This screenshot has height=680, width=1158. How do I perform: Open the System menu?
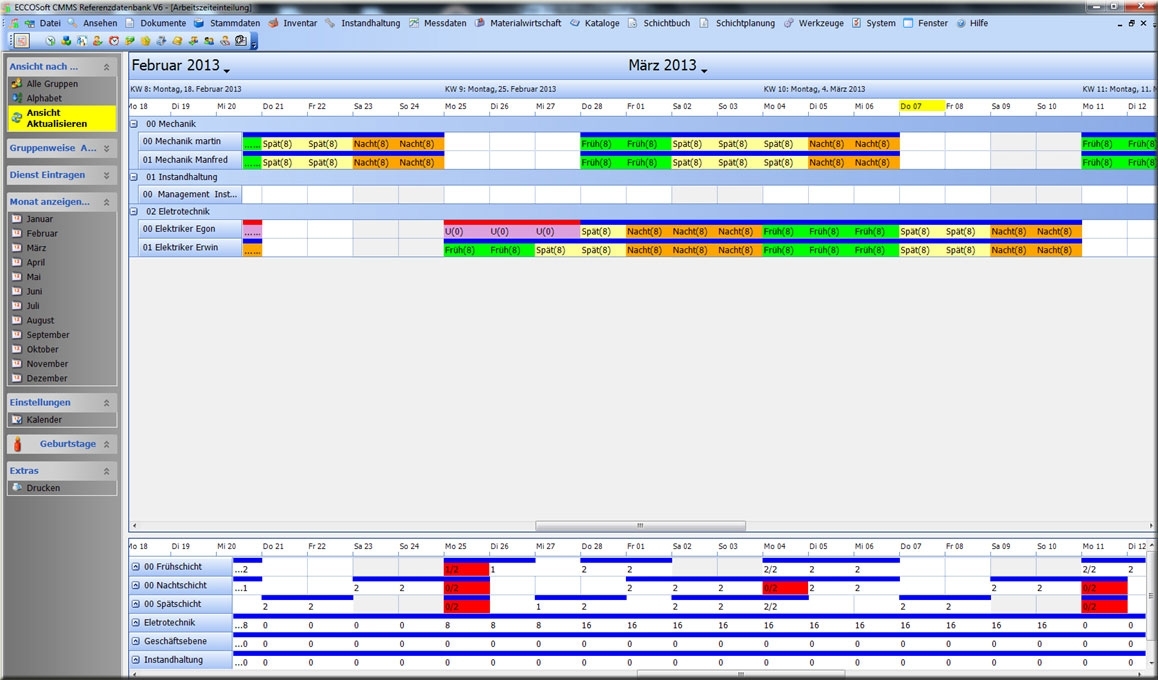pos(881,23)
